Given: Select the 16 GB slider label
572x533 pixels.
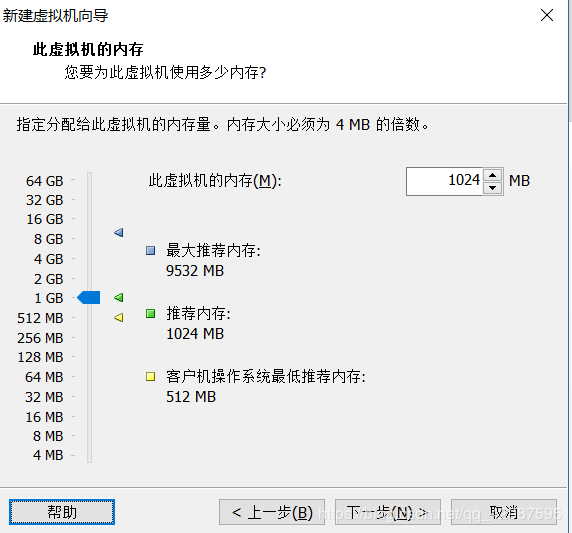Looking at the screenshot, I should tap(45, 219).
